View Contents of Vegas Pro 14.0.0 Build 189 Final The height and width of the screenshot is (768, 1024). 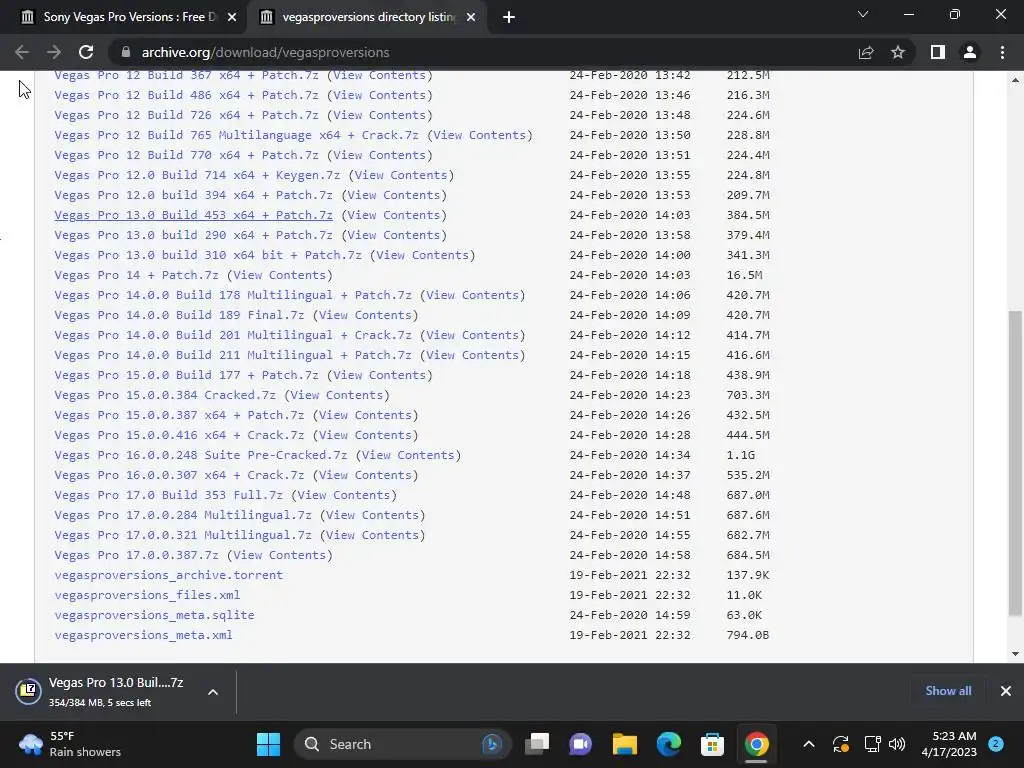point(365,315)
